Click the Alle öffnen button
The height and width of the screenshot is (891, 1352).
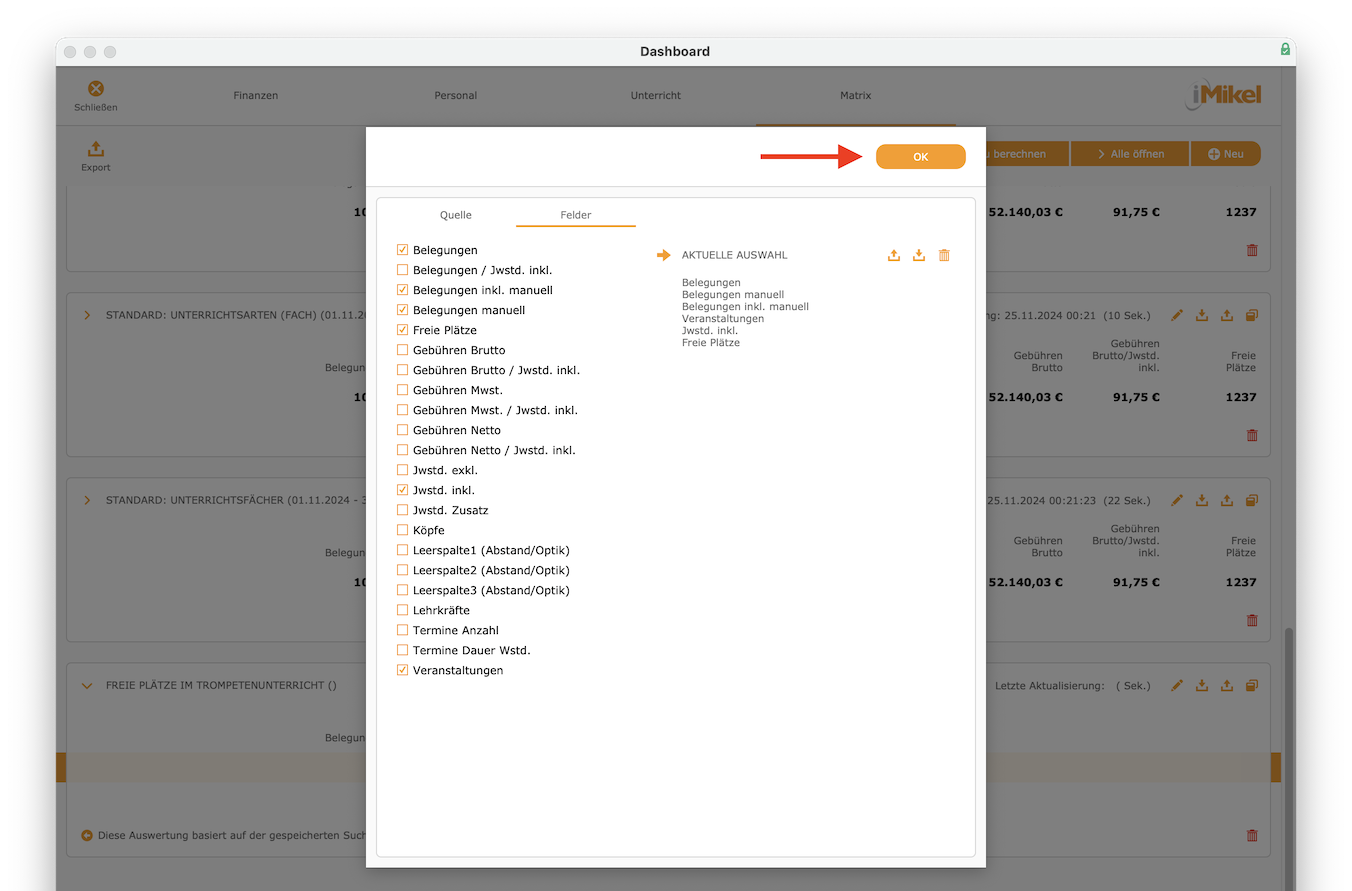[1130, 154]
